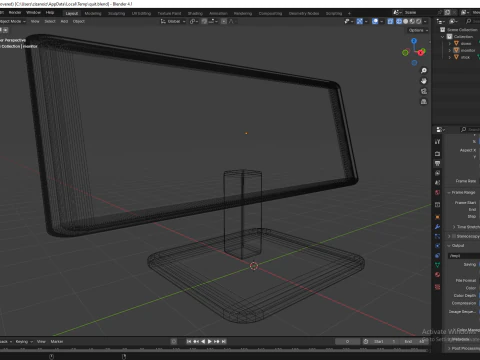Switch to the Geometry Nodes workspace tab
The height and width of the screenshot is (360, 480).
click(x=304, y=13)
